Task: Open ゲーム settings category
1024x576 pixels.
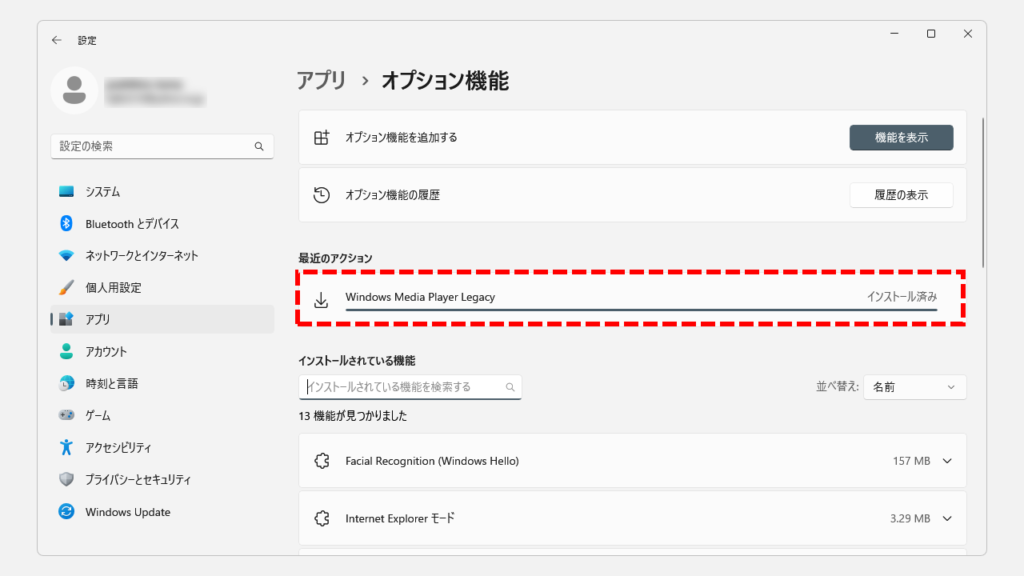Action: [x=98, y=416]
